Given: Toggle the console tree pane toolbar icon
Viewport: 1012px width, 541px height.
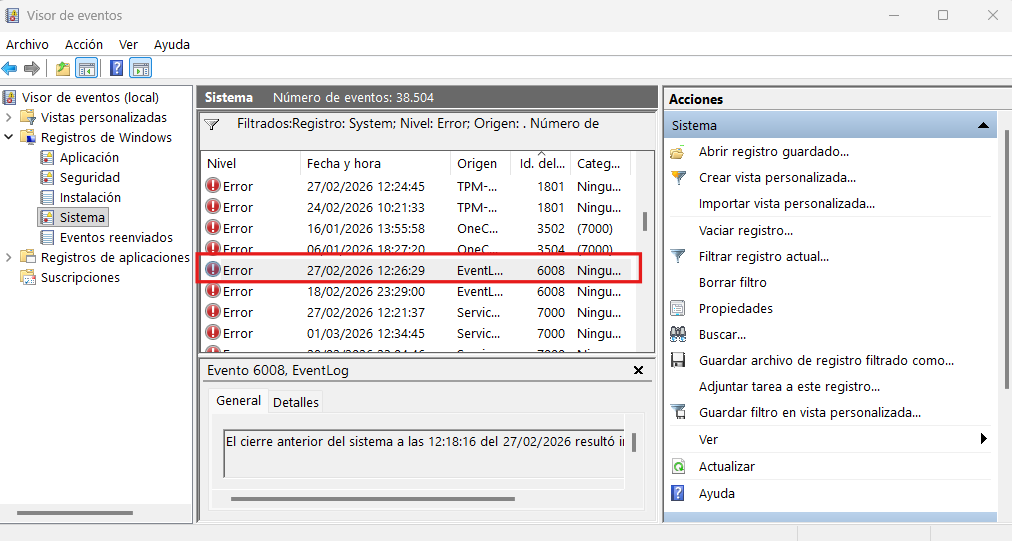Looking at the screenshot, I should pyautogui.click(x=86, y=68).
